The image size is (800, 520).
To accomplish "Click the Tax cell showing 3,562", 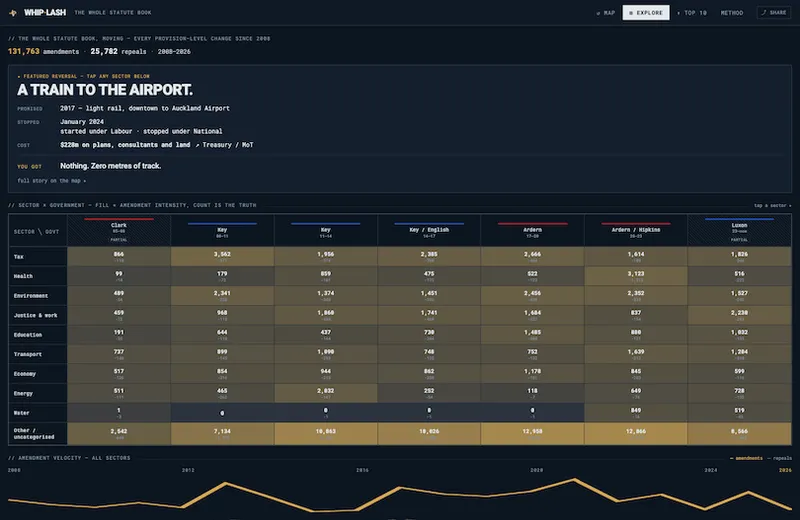I will 222,257.
